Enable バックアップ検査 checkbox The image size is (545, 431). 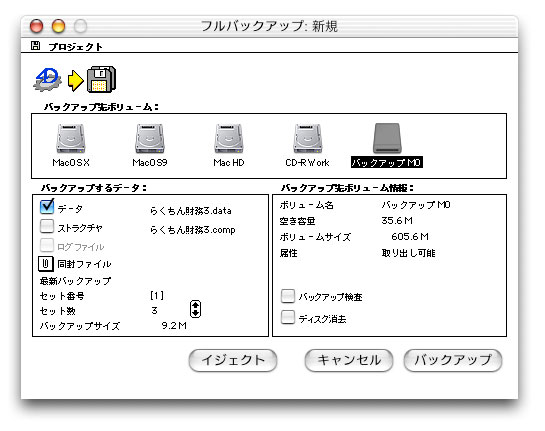pos(288,296)
